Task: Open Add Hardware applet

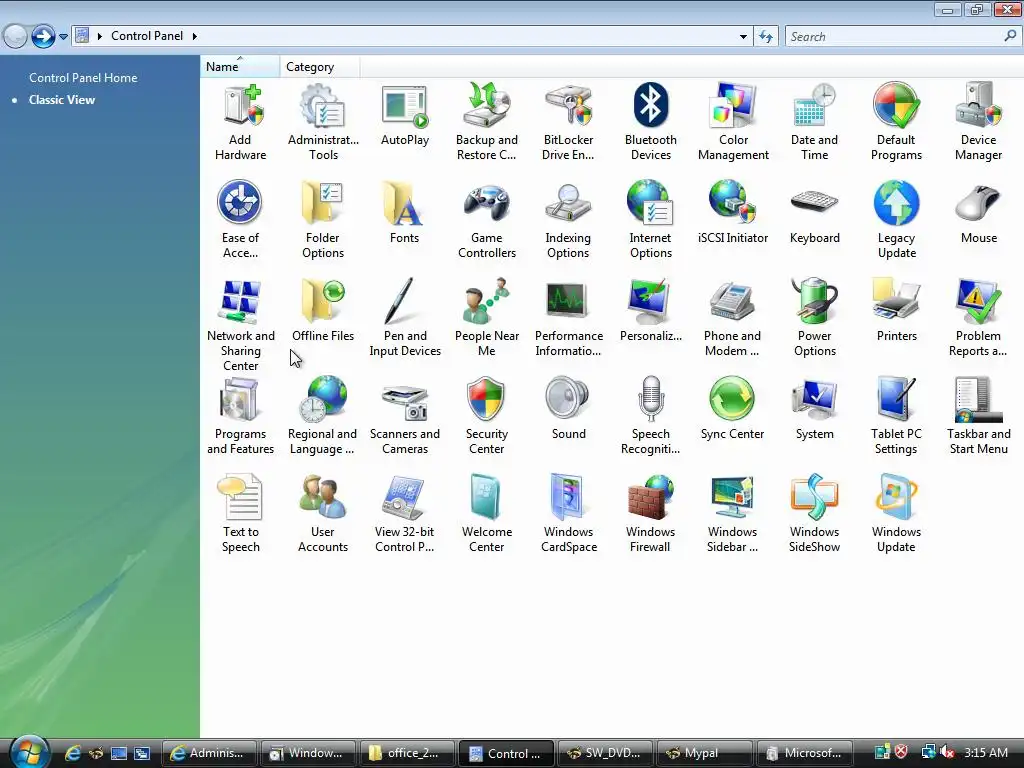Action: click(240, 122)
